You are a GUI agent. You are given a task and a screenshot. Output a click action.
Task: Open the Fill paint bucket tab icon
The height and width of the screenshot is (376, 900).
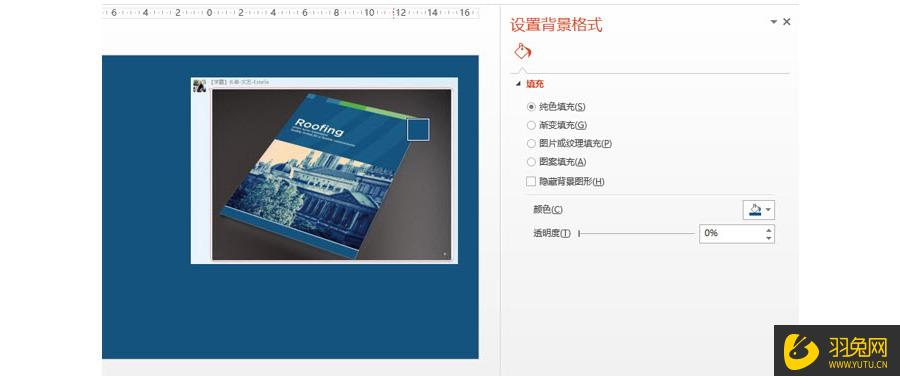[x=522, y=52]
